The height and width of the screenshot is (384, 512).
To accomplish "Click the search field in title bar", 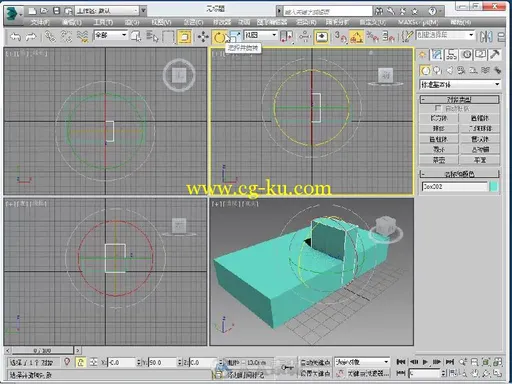I will tap(328, 12).
